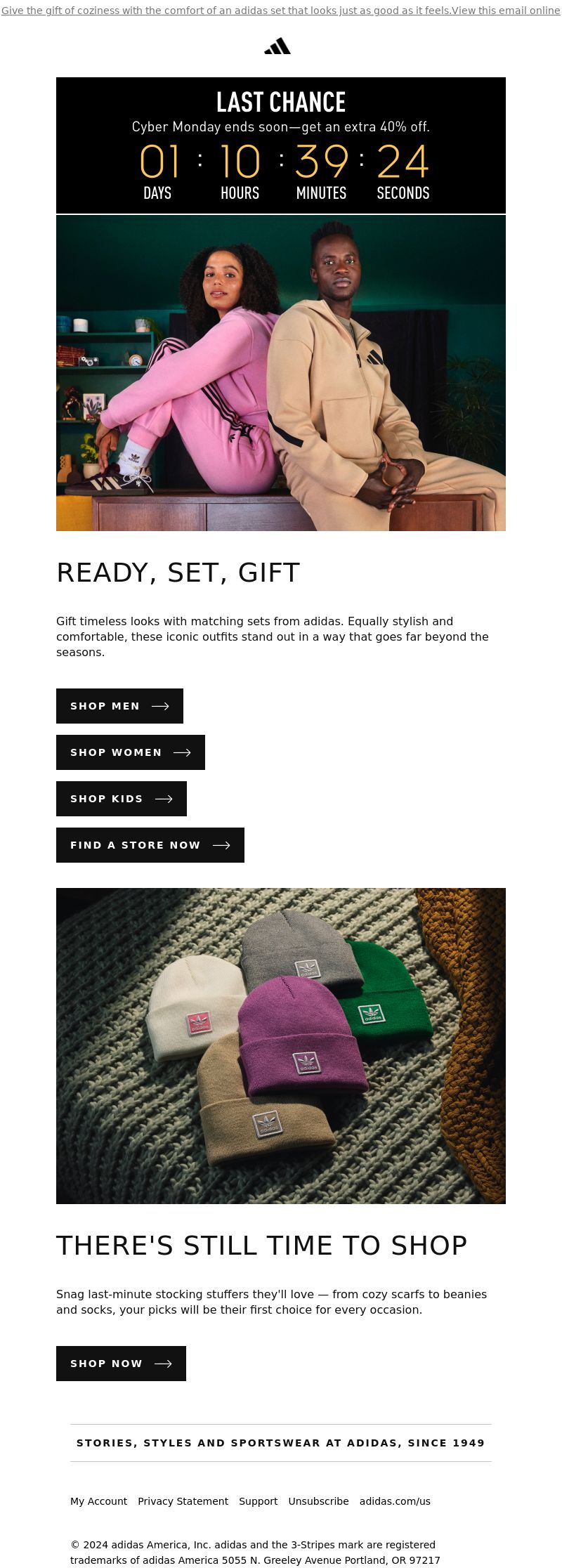This screenshot has height=1568, width=562.
Task: Click the Ready, Set, Gift heading
Action: 178,573
